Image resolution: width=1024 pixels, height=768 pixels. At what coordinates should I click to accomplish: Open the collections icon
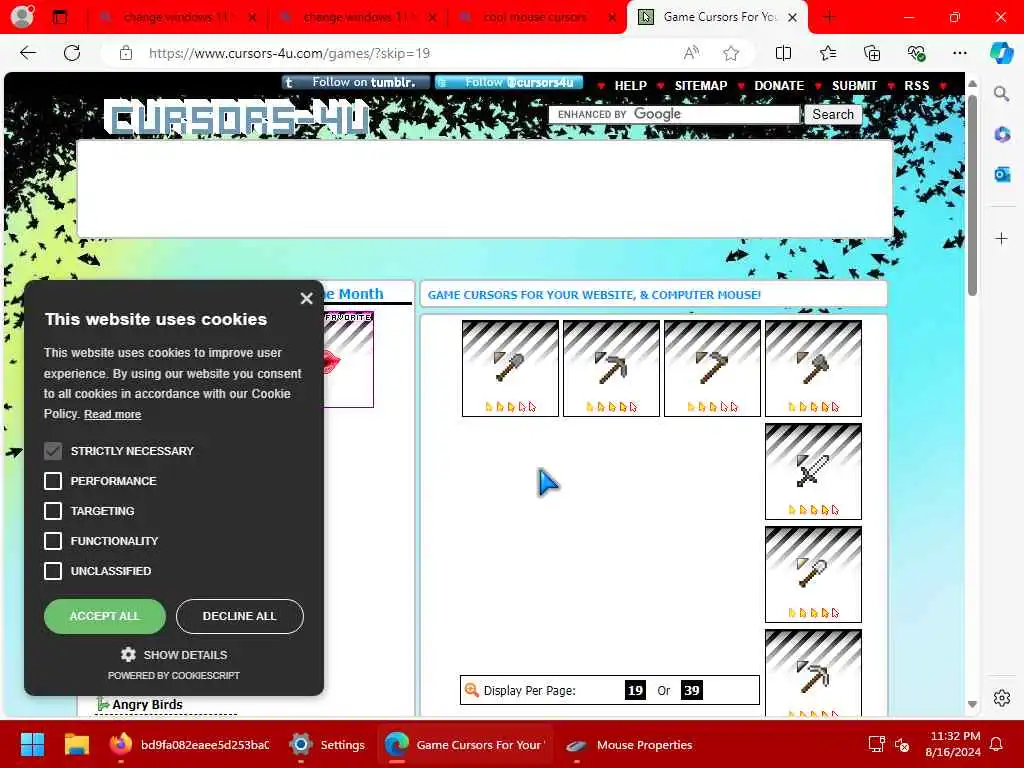pos(872,53)
